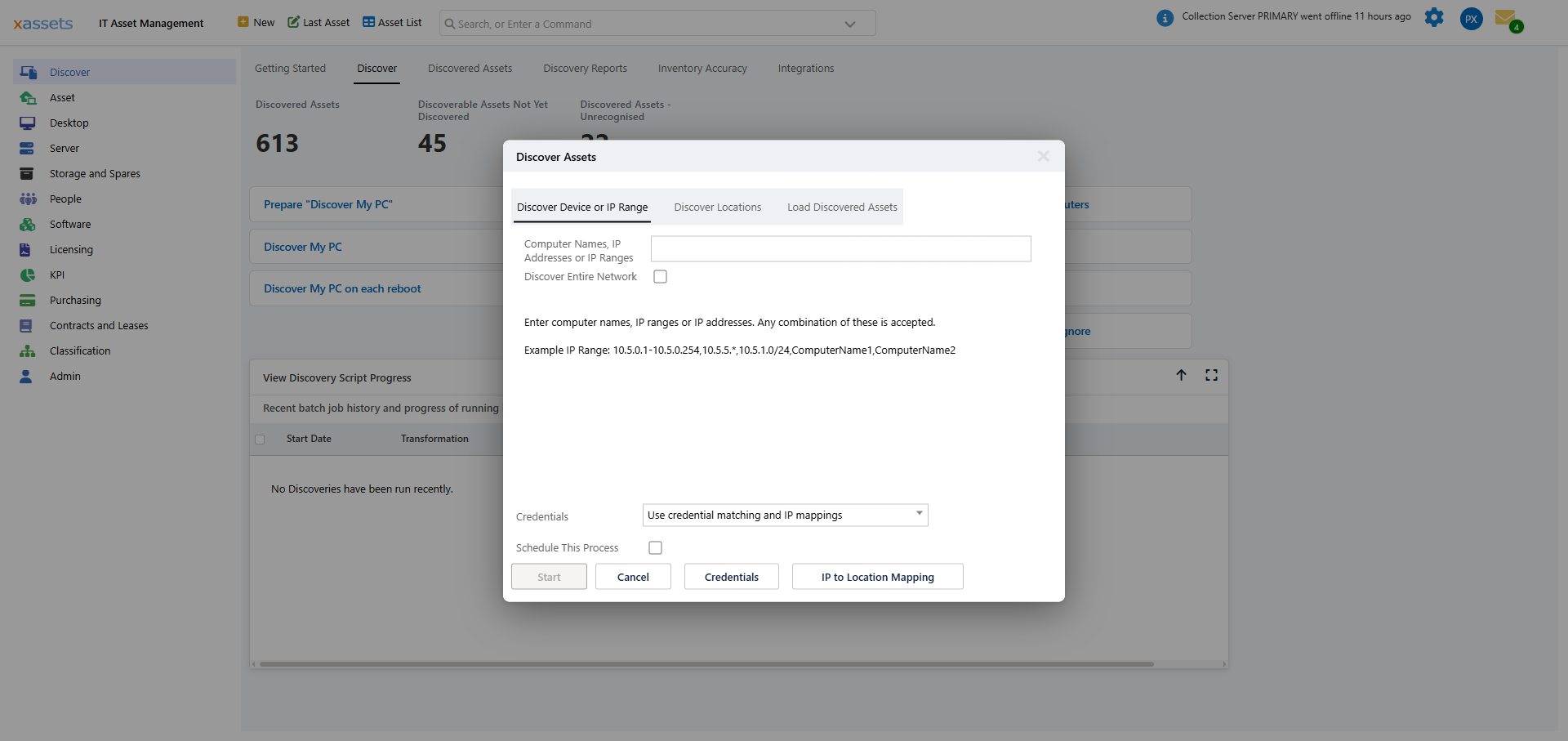Open the KPI pie chart icon
This screenshot has height=741, width=1568.
(x=29, y=275)
